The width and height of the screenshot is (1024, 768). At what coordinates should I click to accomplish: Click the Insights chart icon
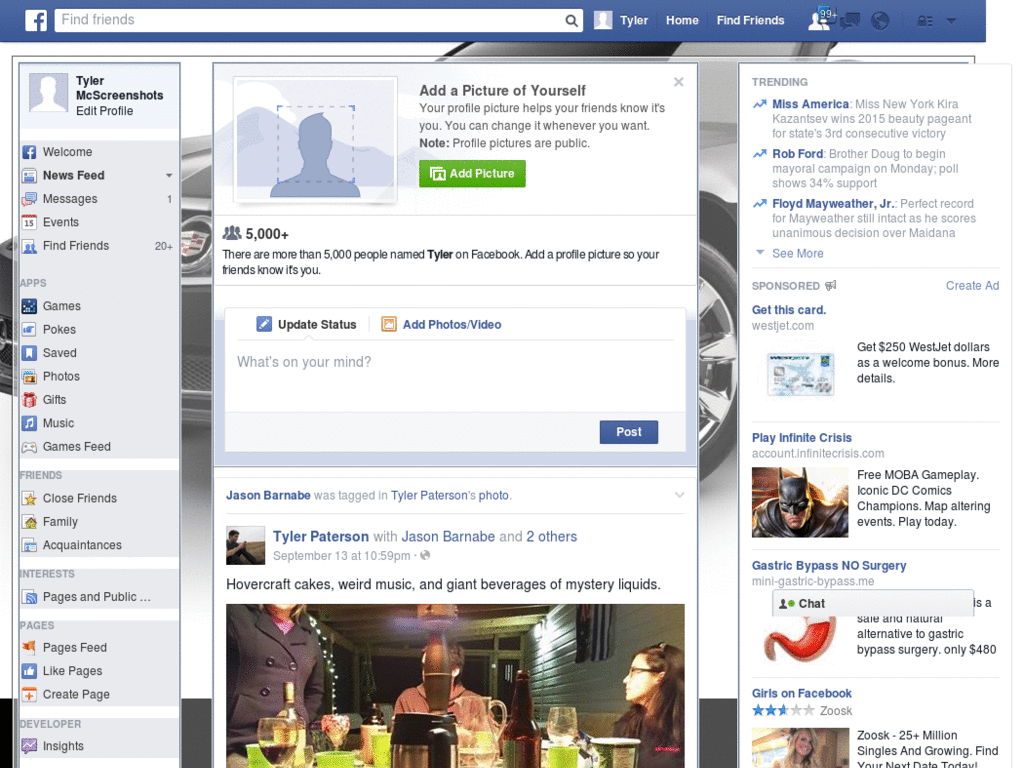click(x=29, y=746)
